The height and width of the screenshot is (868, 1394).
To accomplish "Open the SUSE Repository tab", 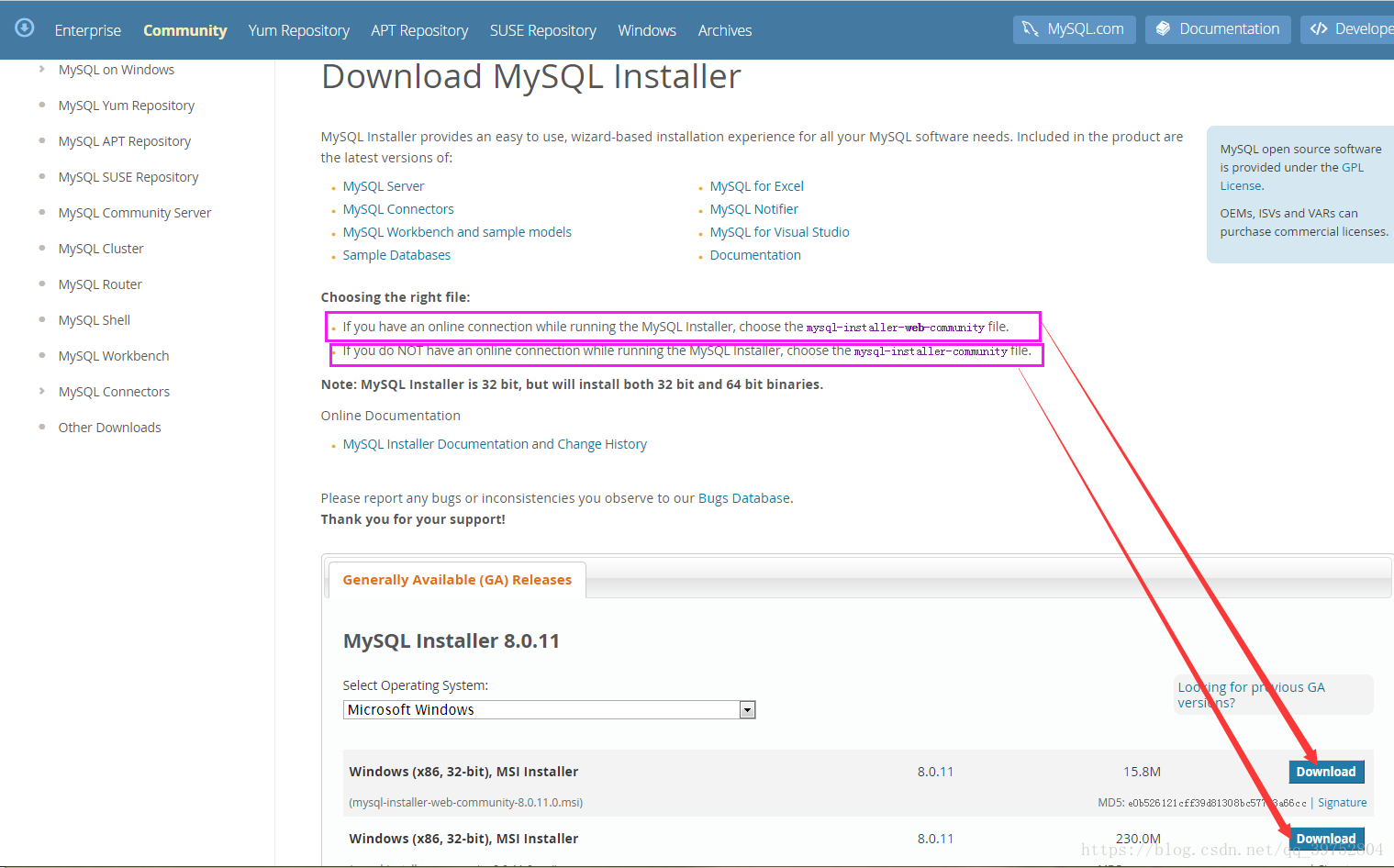I will coord(542,30).
